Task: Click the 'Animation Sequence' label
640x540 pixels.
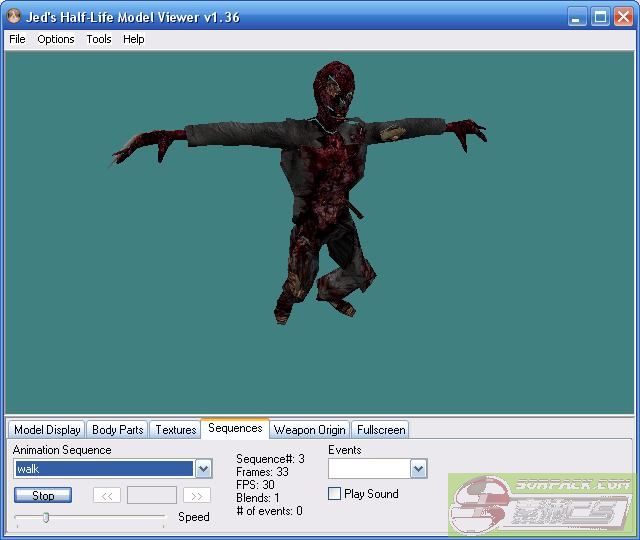Action: click(62, 450)
